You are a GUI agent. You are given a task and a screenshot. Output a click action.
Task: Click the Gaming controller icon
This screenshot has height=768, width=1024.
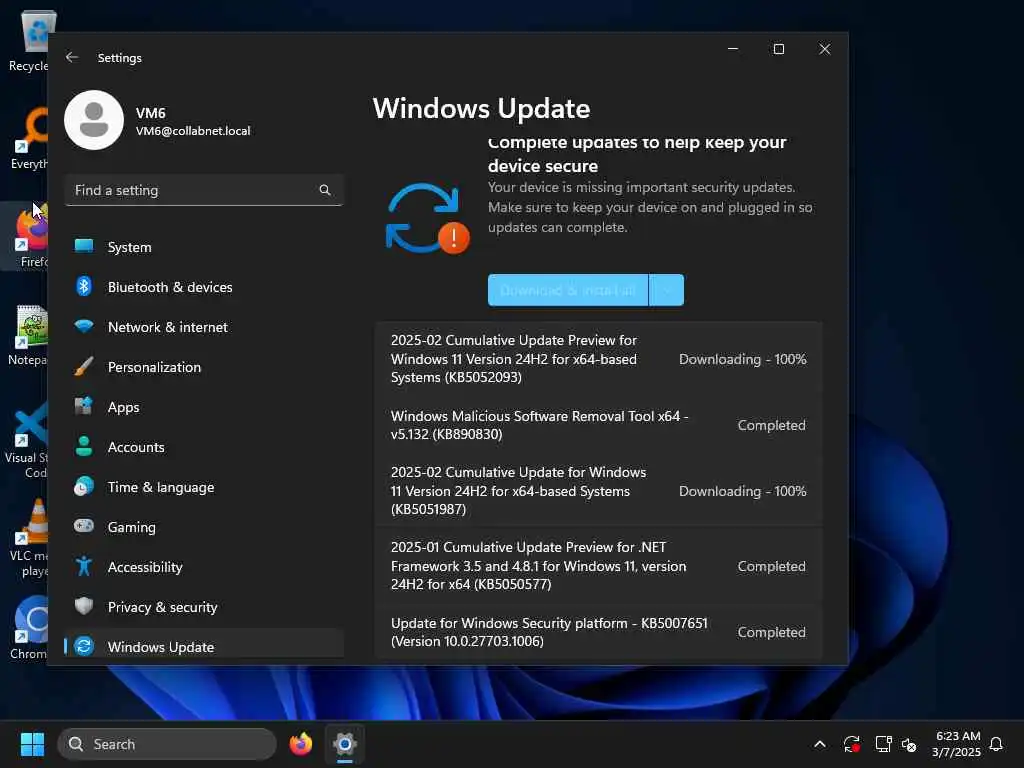coord(84,526)
